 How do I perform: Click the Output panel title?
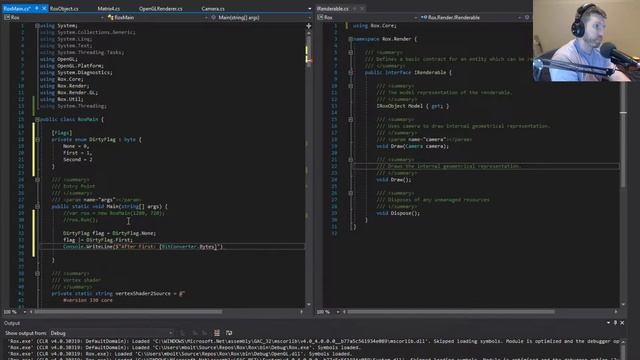coord(12,323)
